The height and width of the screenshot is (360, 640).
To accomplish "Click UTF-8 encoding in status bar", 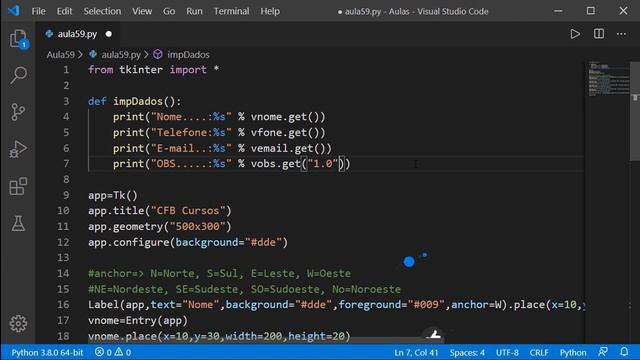I will pos(507,352).
